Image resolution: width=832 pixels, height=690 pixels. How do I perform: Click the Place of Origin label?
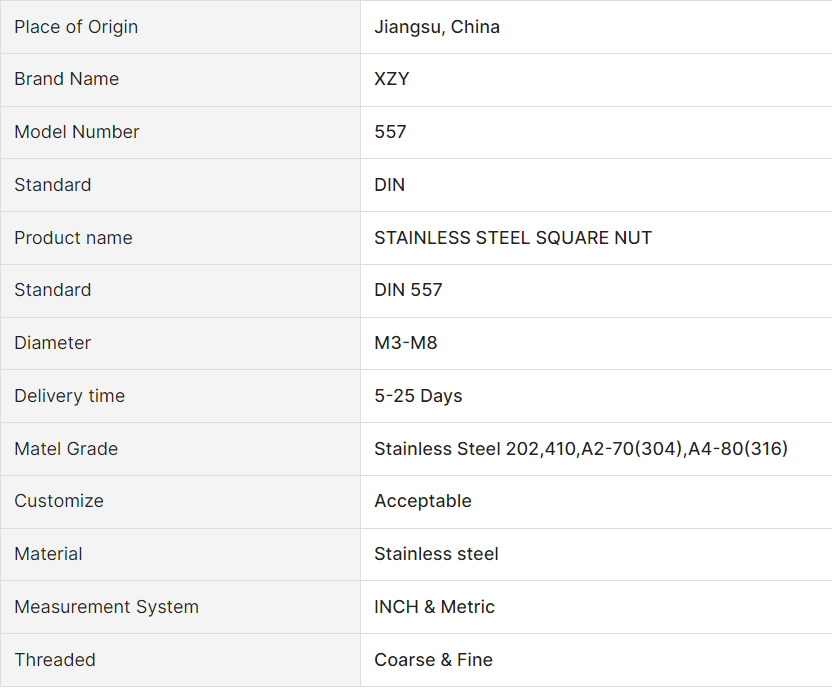coord(76,27)
